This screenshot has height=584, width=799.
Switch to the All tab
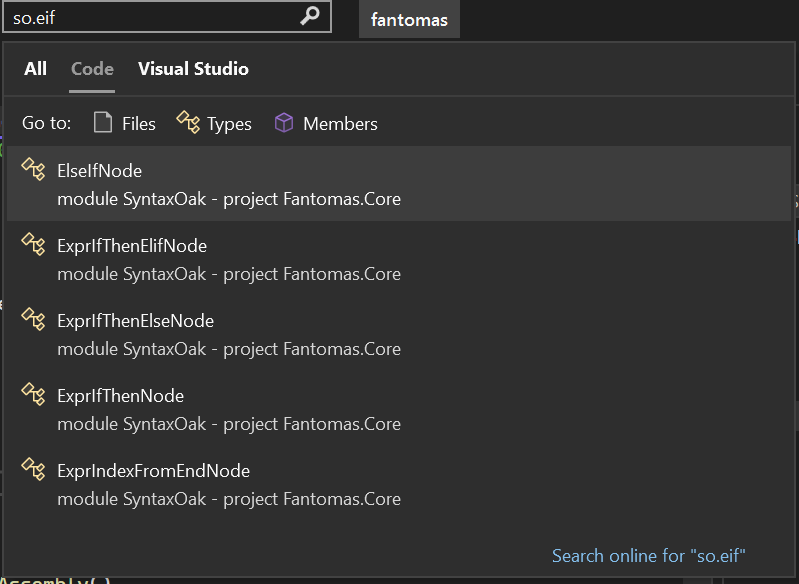35,69
